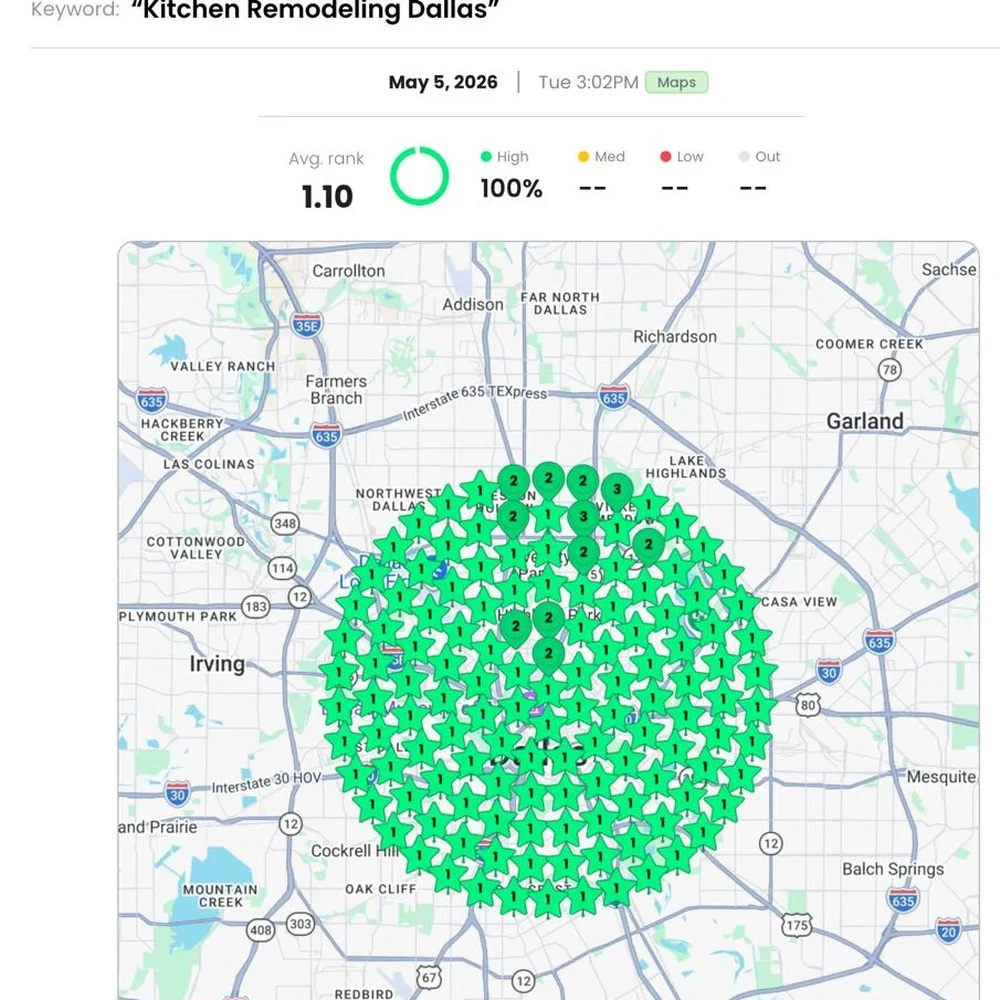Click the Garland city label on map
Image resolution: width=1000 pixels, height=1000 pixels.
865,422
